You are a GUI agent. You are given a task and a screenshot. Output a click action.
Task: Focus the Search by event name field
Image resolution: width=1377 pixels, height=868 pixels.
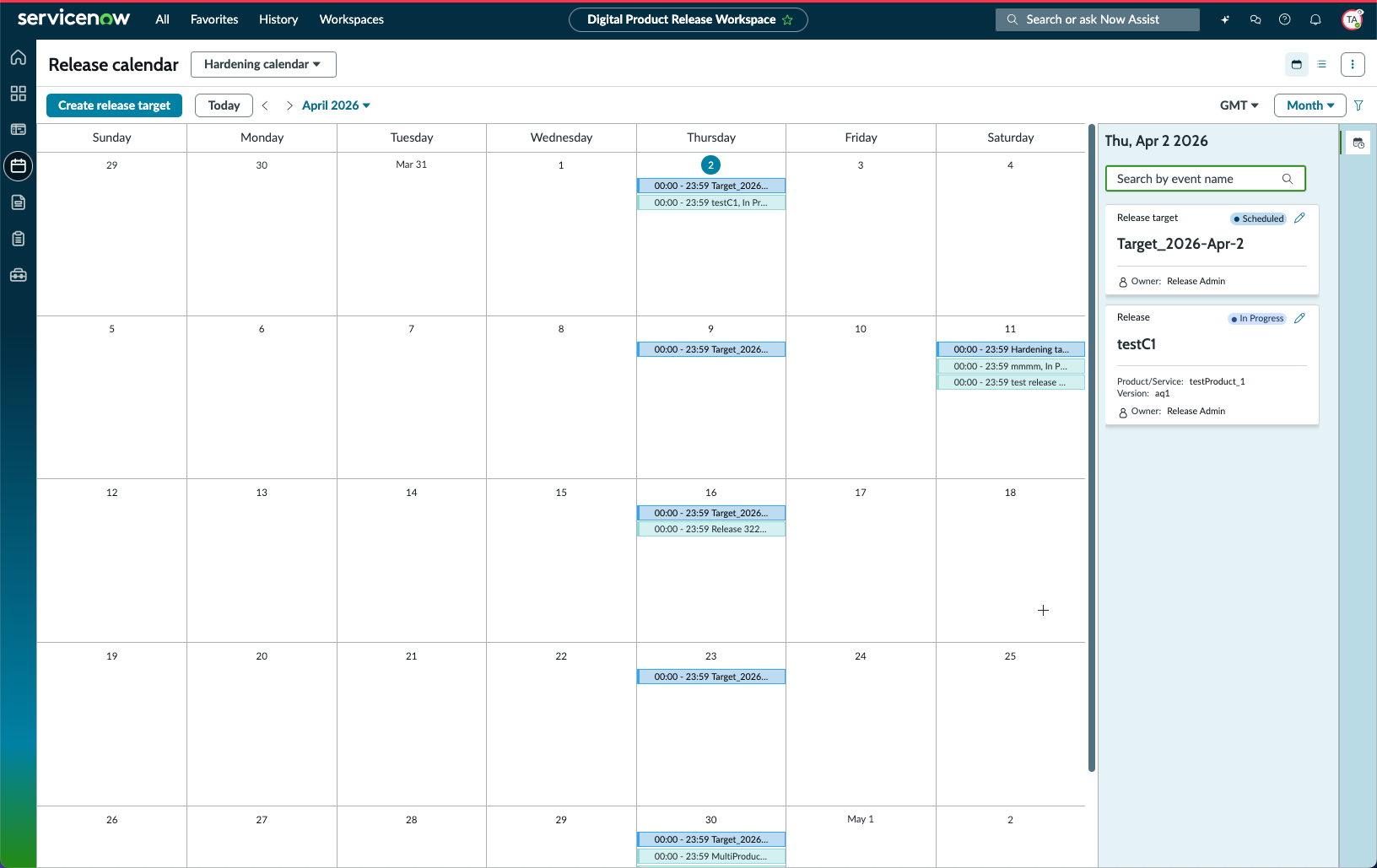[x=1205, y=179]
